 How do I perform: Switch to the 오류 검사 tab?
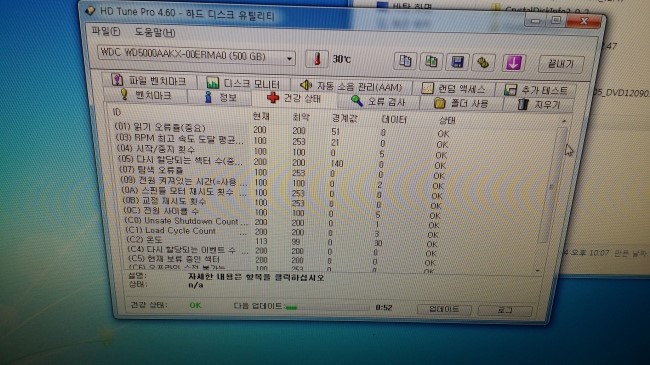[x=379, y=101]
